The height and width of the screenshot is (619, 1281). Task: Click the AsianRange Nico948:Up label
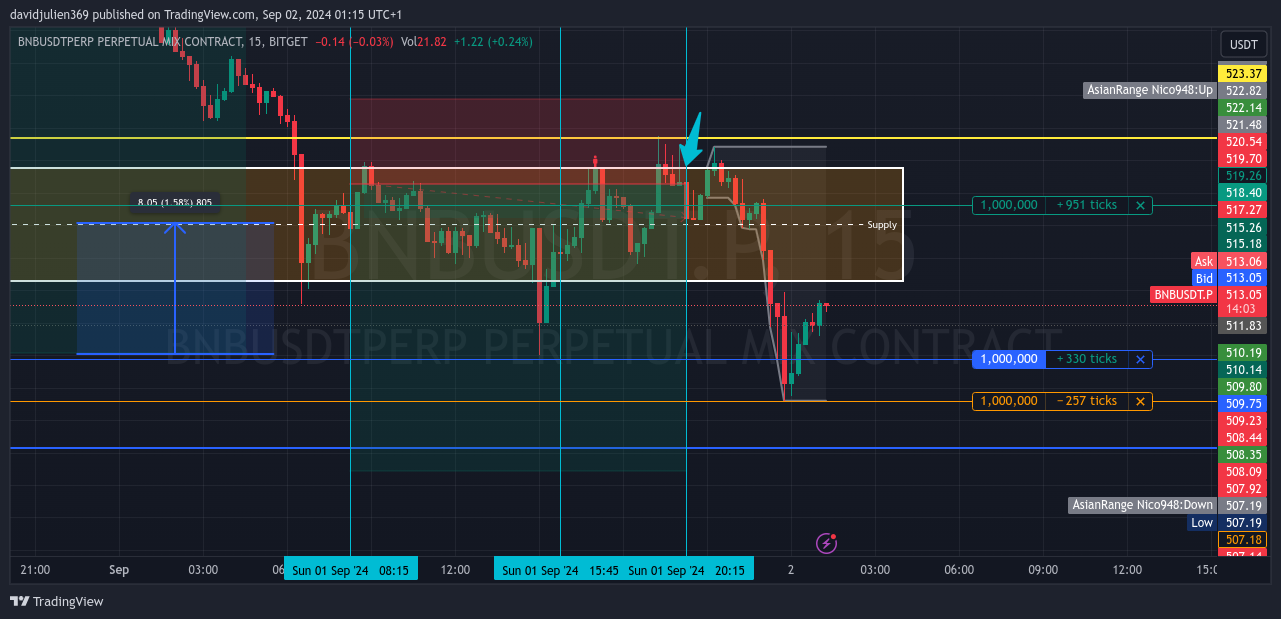pyautogui.click(x=1150, y=90)
